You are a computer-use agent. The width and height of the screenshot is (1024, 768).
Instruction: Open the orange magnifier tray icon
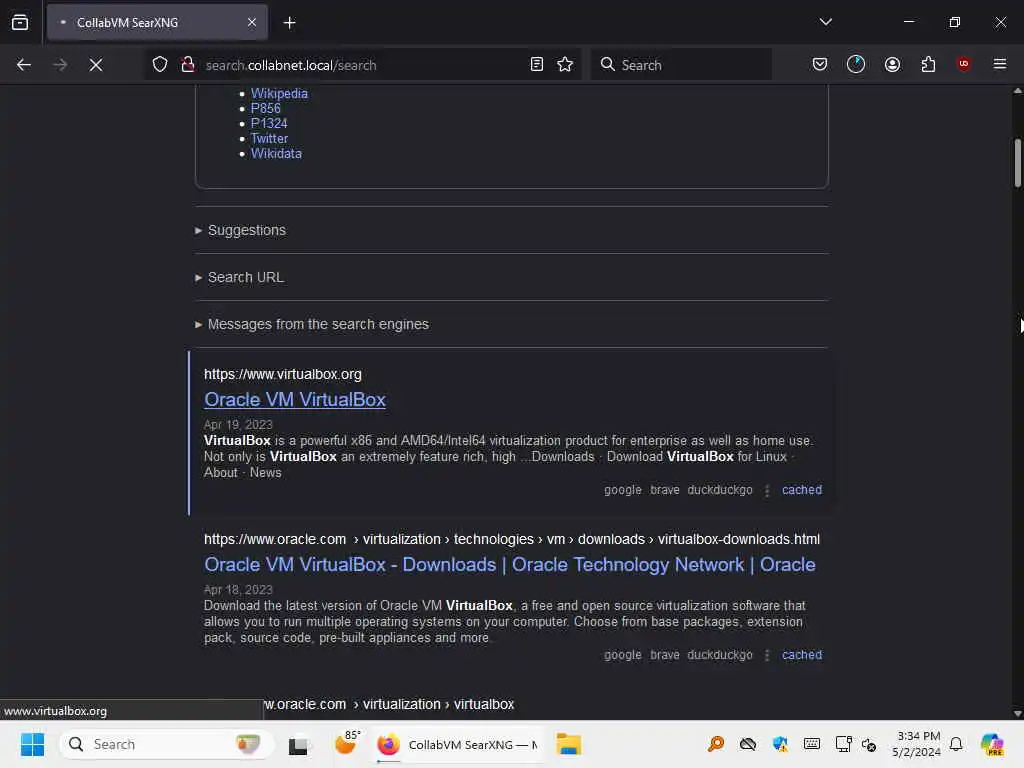pos(716,744)
